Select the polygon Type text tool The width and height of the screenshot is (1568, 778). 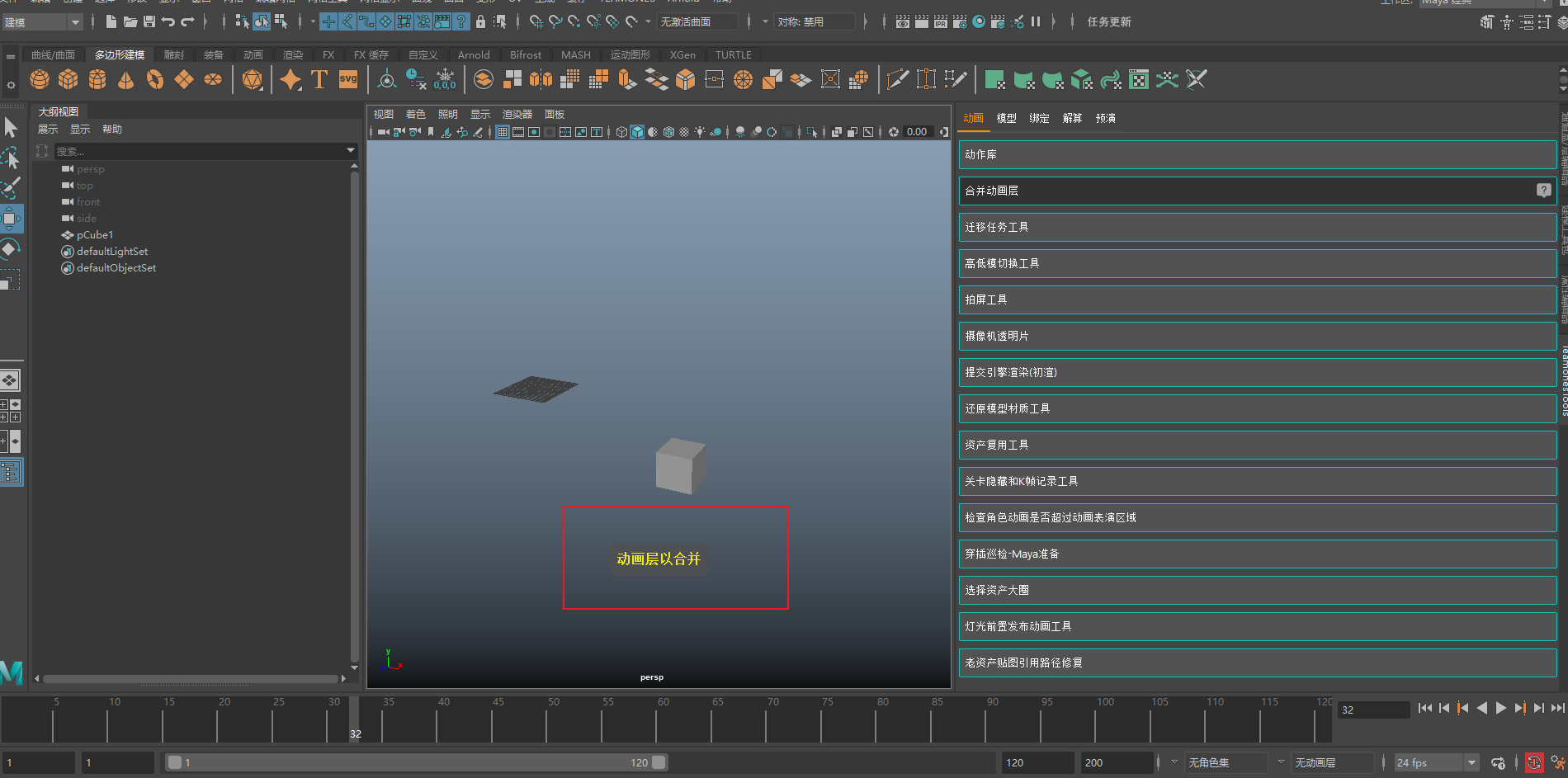(319, 79)
